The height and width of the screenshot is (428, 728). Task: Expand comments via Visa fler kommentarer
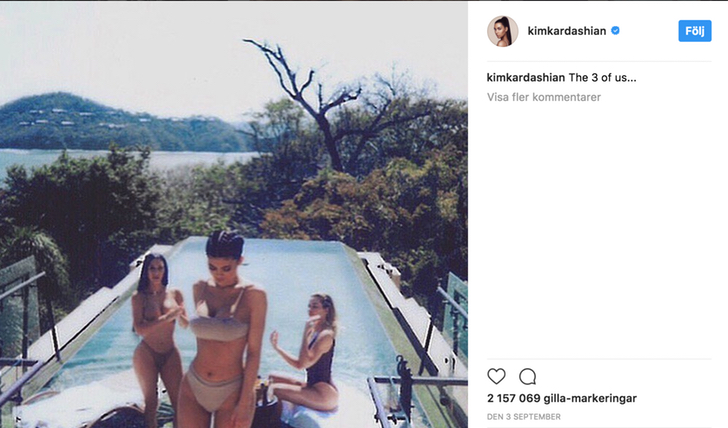544,97
